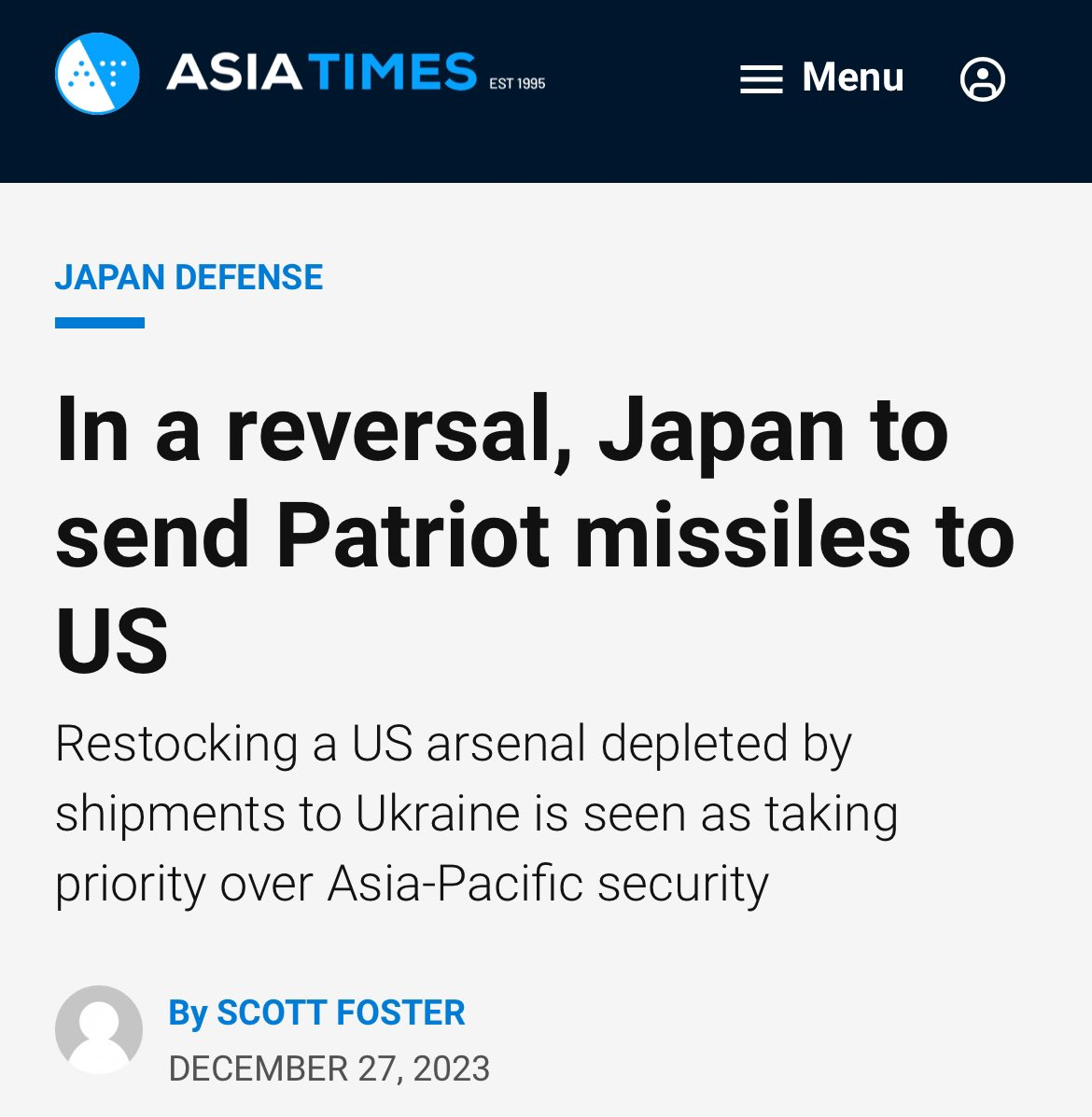Screen dimensions: 1092x1117
Task: Click Scott Foster's gray avatar placeholder
Action: point(99,1029)
